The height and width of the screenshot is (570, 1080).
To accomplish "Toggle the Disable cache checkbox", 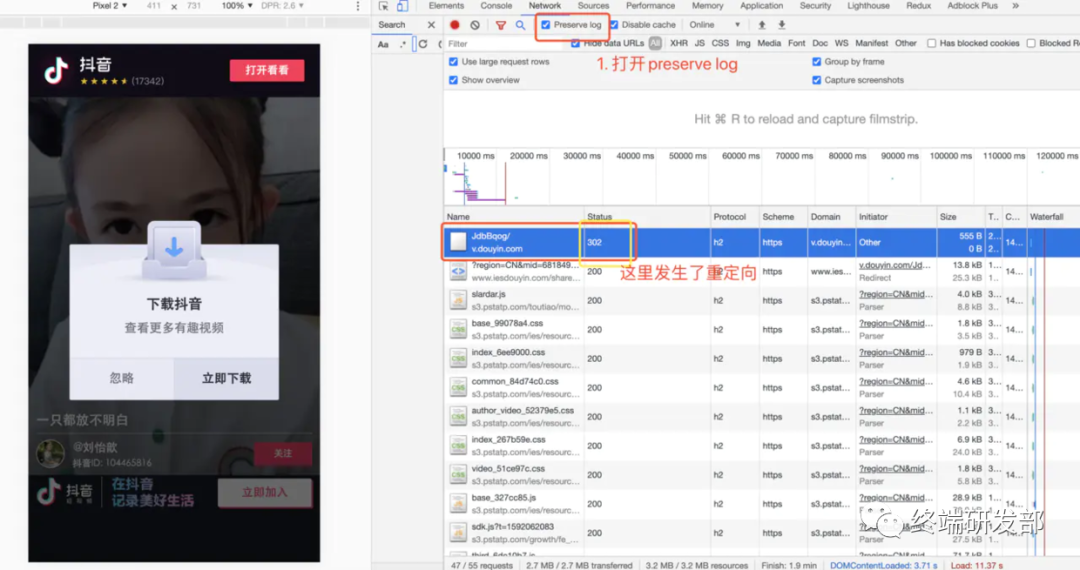I will point(614,25).
